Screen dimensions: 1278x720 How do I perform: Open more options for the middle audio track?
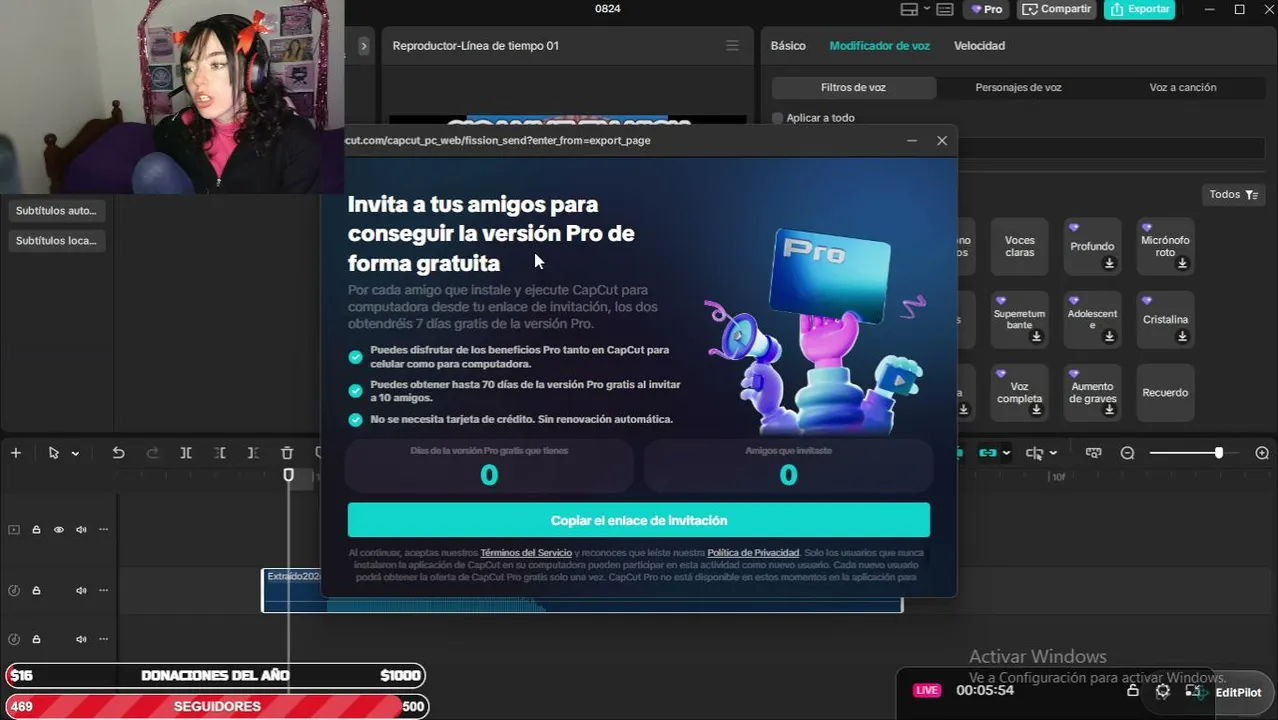103,590
